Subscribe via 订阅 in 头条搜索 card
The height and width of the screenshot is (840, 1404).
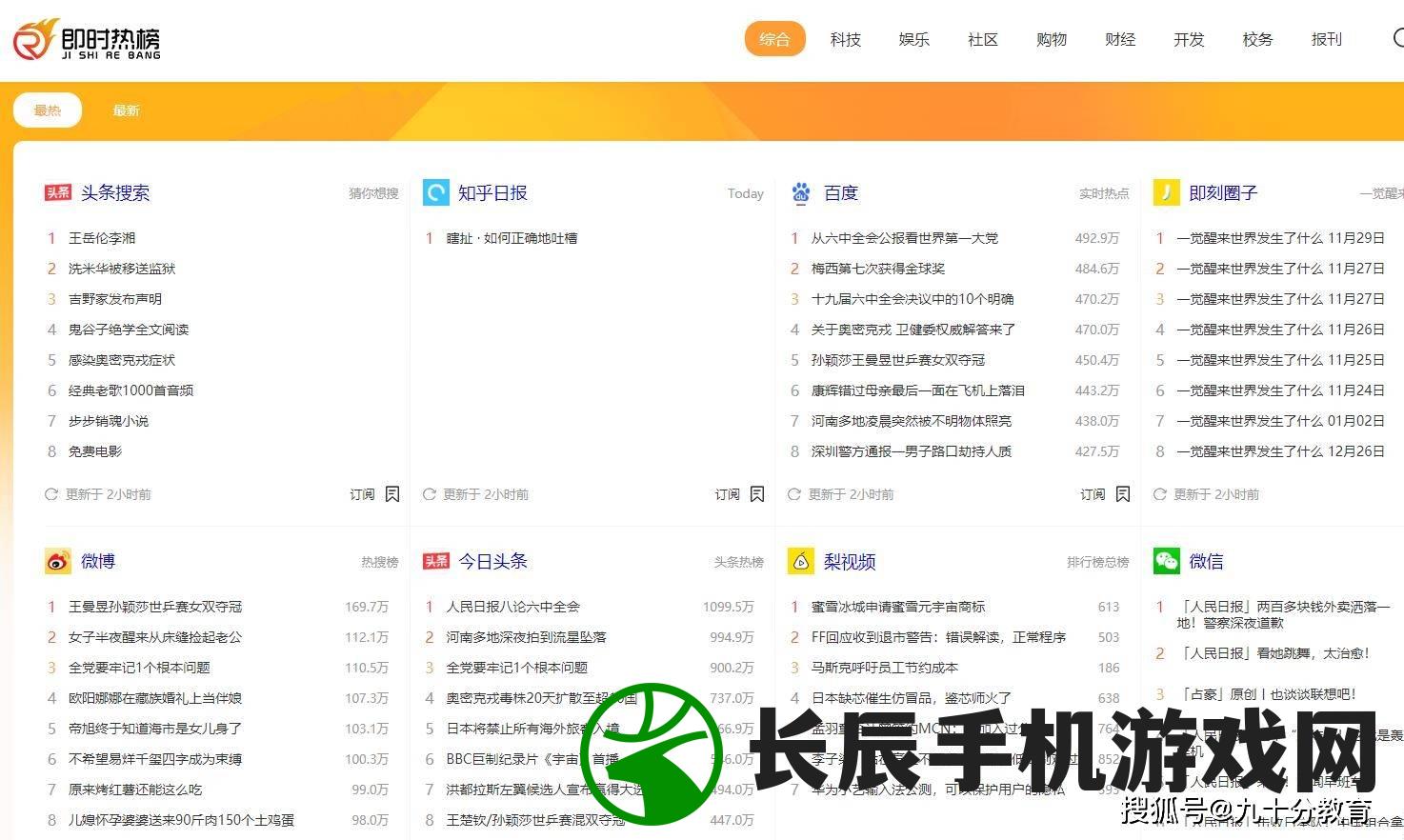point(362,494)
